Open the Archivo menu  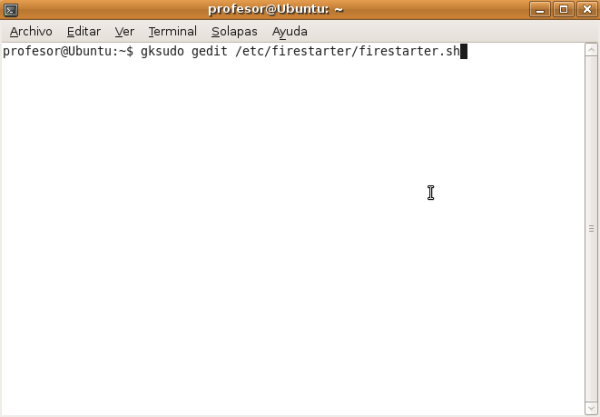[31, 31]
